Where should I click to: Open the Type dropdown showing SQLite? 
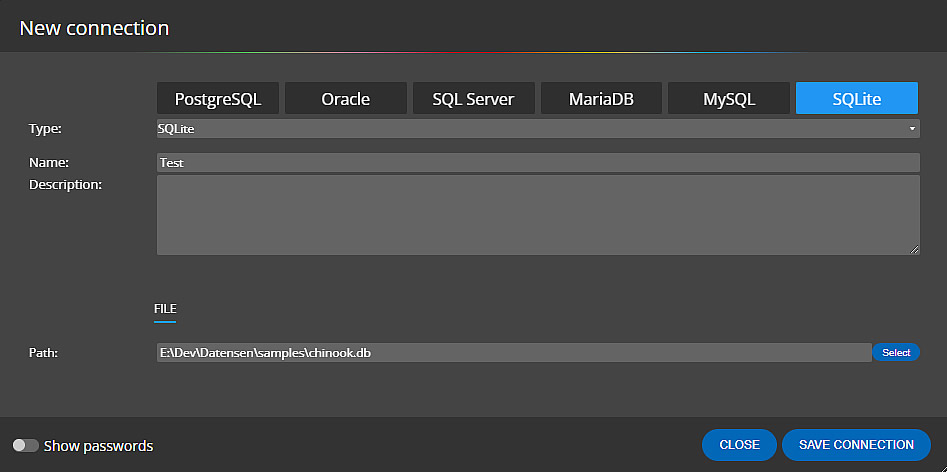point(537,129)
